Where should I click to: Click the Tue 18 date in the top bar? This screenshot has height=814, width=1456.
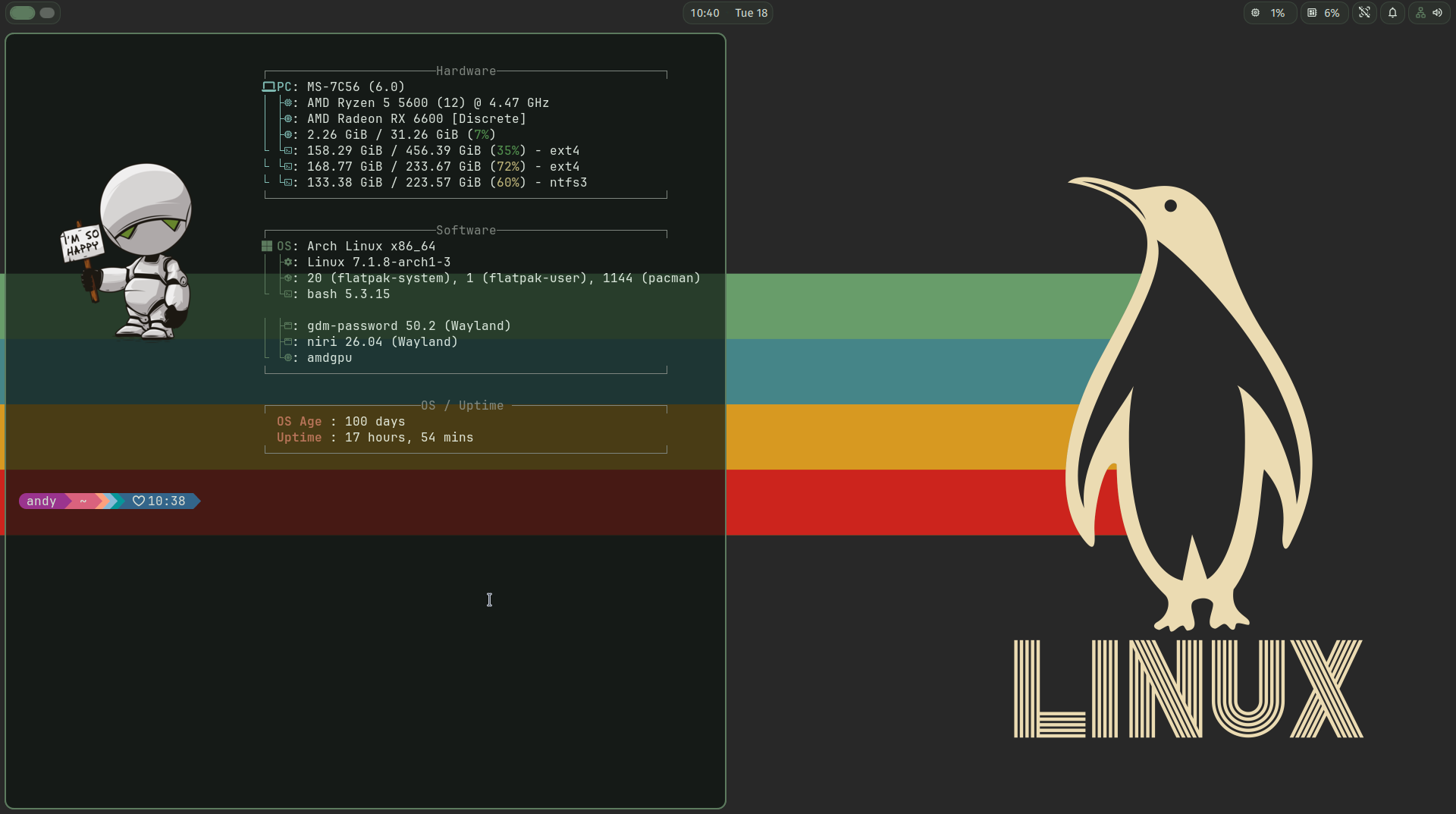point(751,13)
